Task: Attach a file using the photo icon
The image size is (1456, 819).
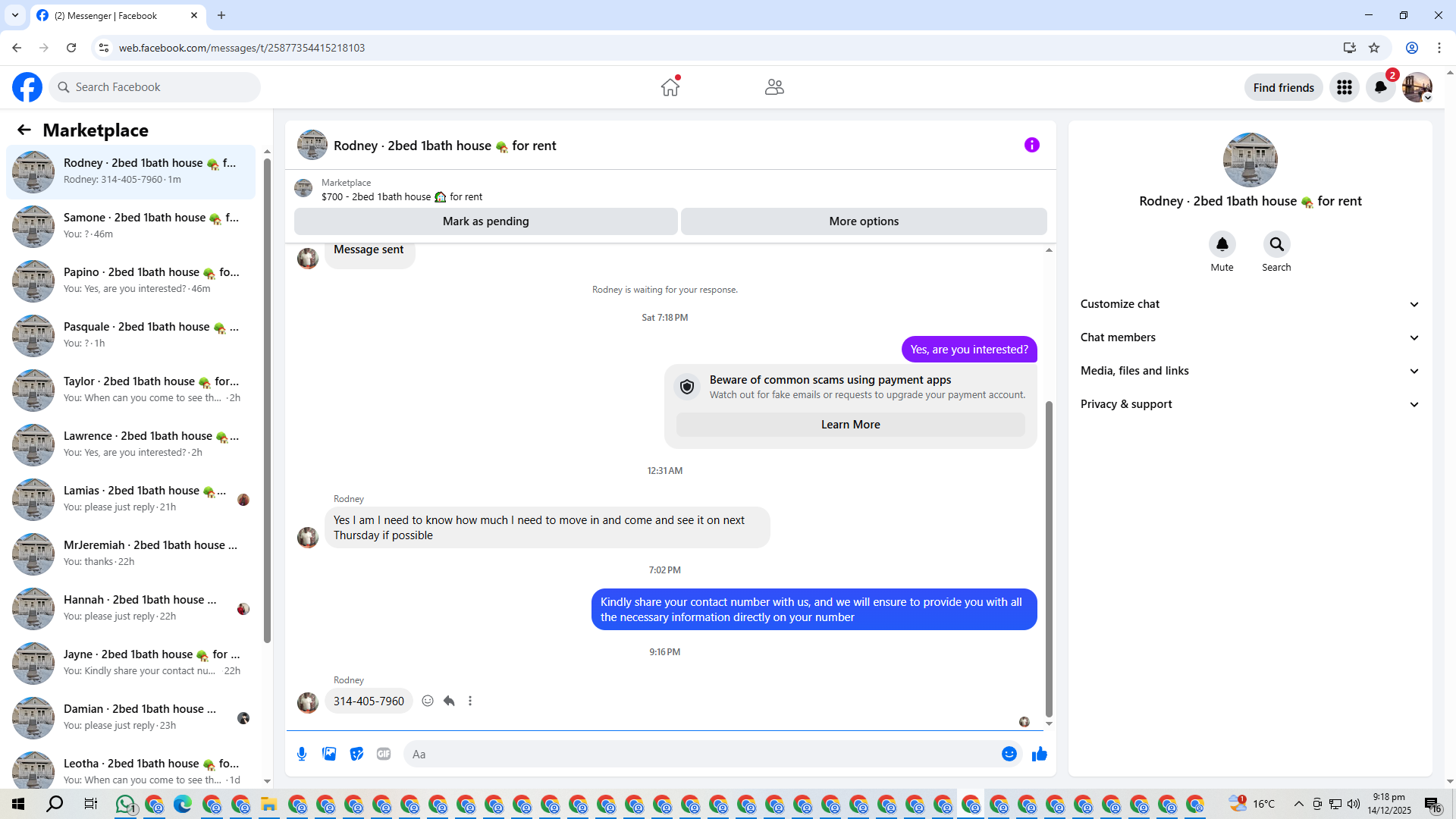Action: [x=329, y=754]
